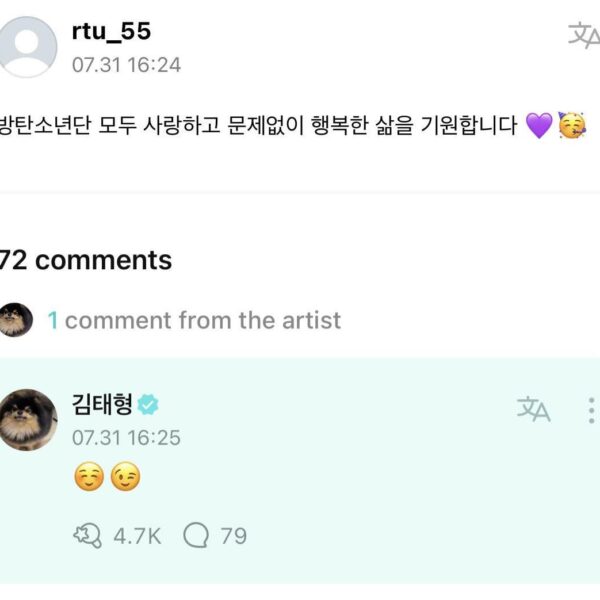This screenshot has width=600, height=600.
Task: Tap the verified badge beside 김태형
Action: pyautogui.click(x=149, y=405)
